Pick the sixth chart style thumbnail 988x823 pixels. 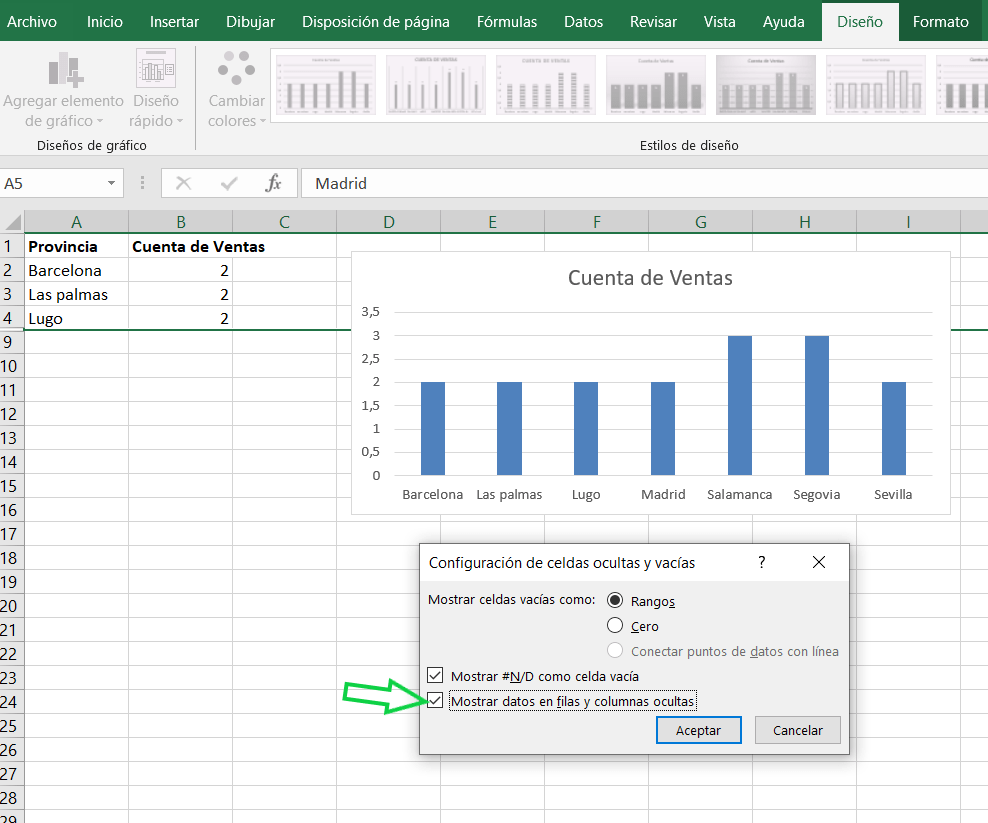point(875,85)
